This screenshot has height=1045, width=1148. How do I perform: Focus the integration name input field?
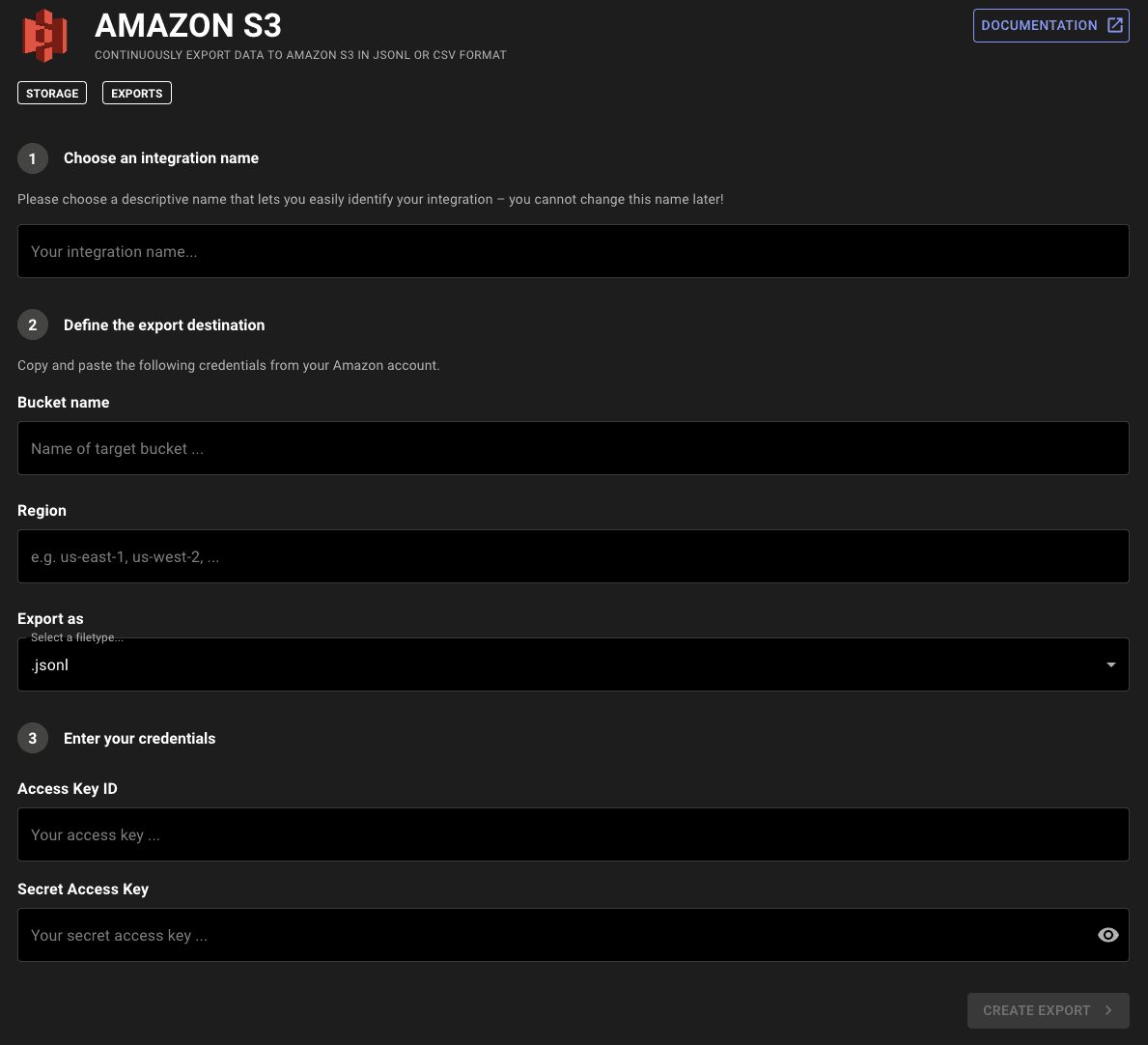pyautogui.click(x=573, y=252)
